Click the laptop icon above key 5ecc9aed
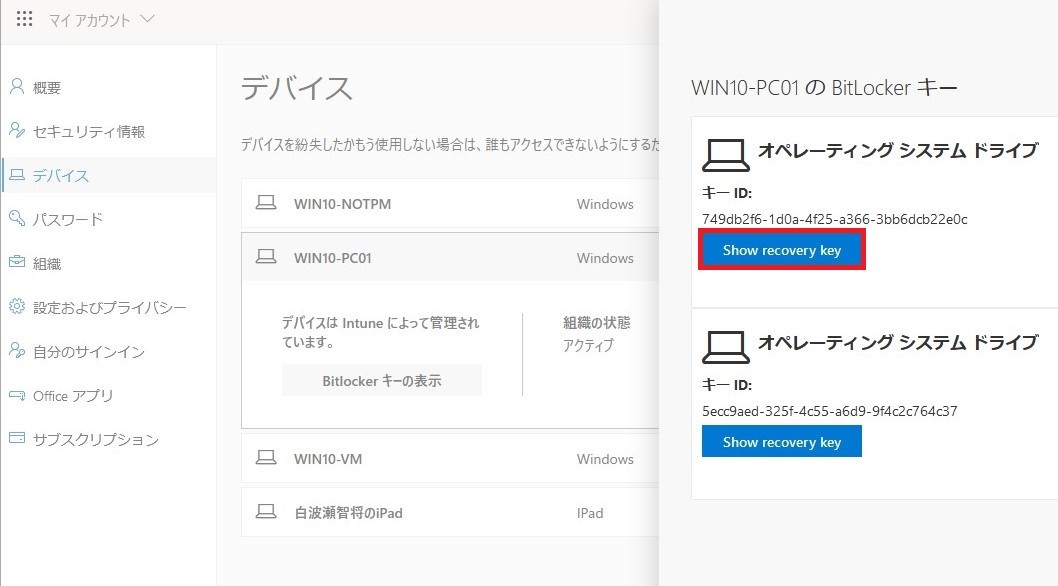 click(725, 347)
